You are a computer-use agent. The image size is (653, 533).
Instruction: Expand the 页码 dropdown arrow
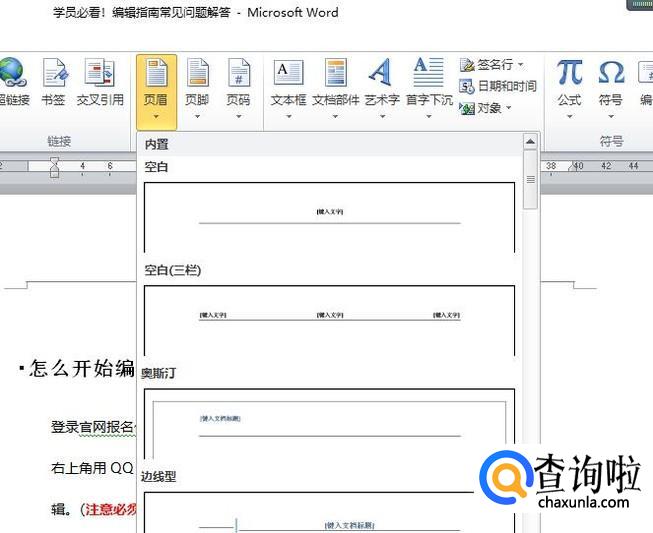click(239, 117)
